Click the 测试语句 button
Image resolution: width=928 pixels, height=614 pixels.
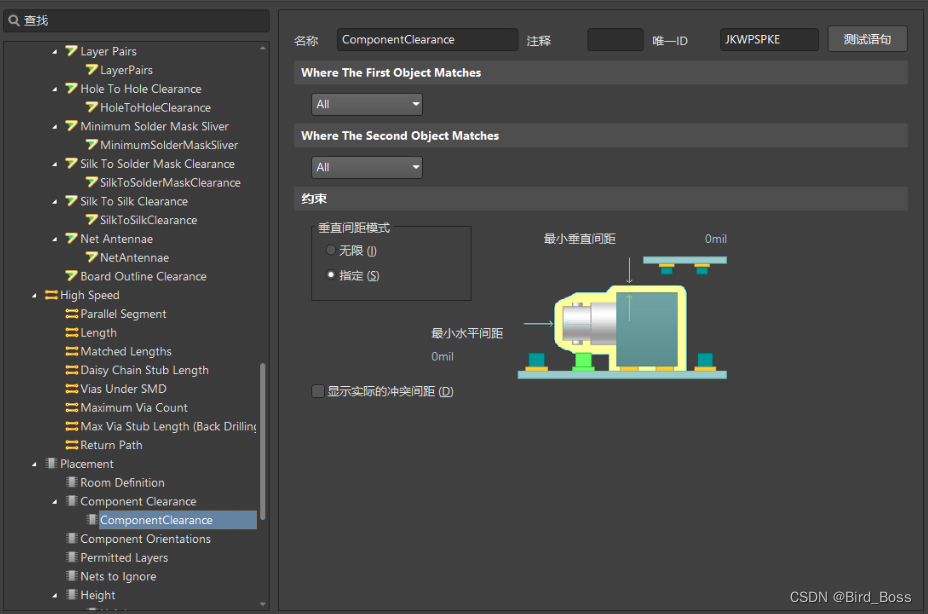[867, 39]
